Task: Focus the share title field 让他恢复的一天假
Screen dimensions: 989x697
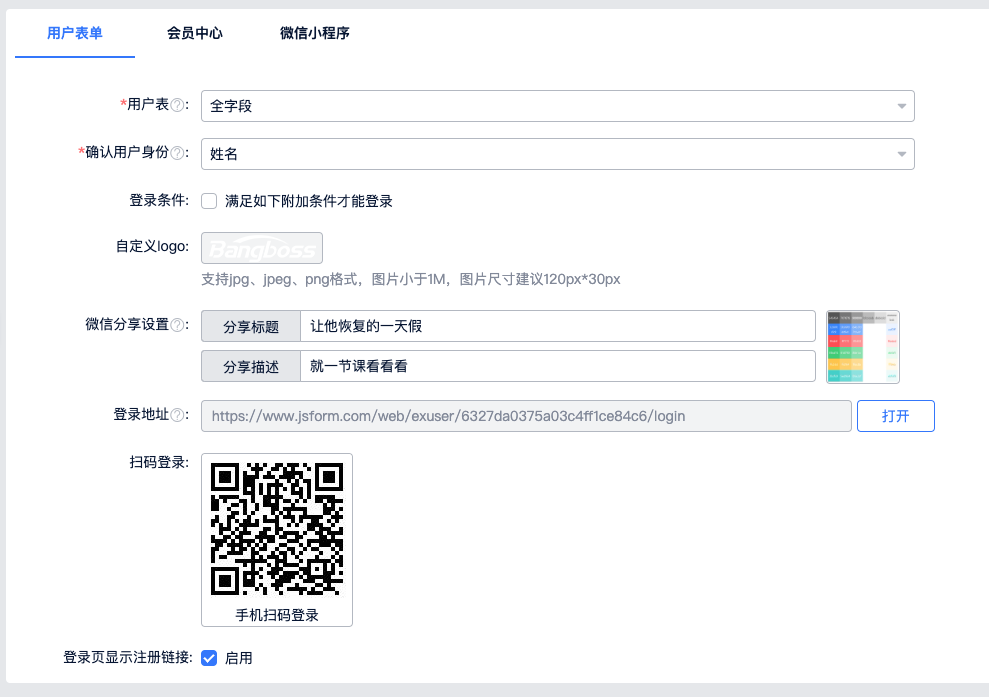Action: pos(557,326)
